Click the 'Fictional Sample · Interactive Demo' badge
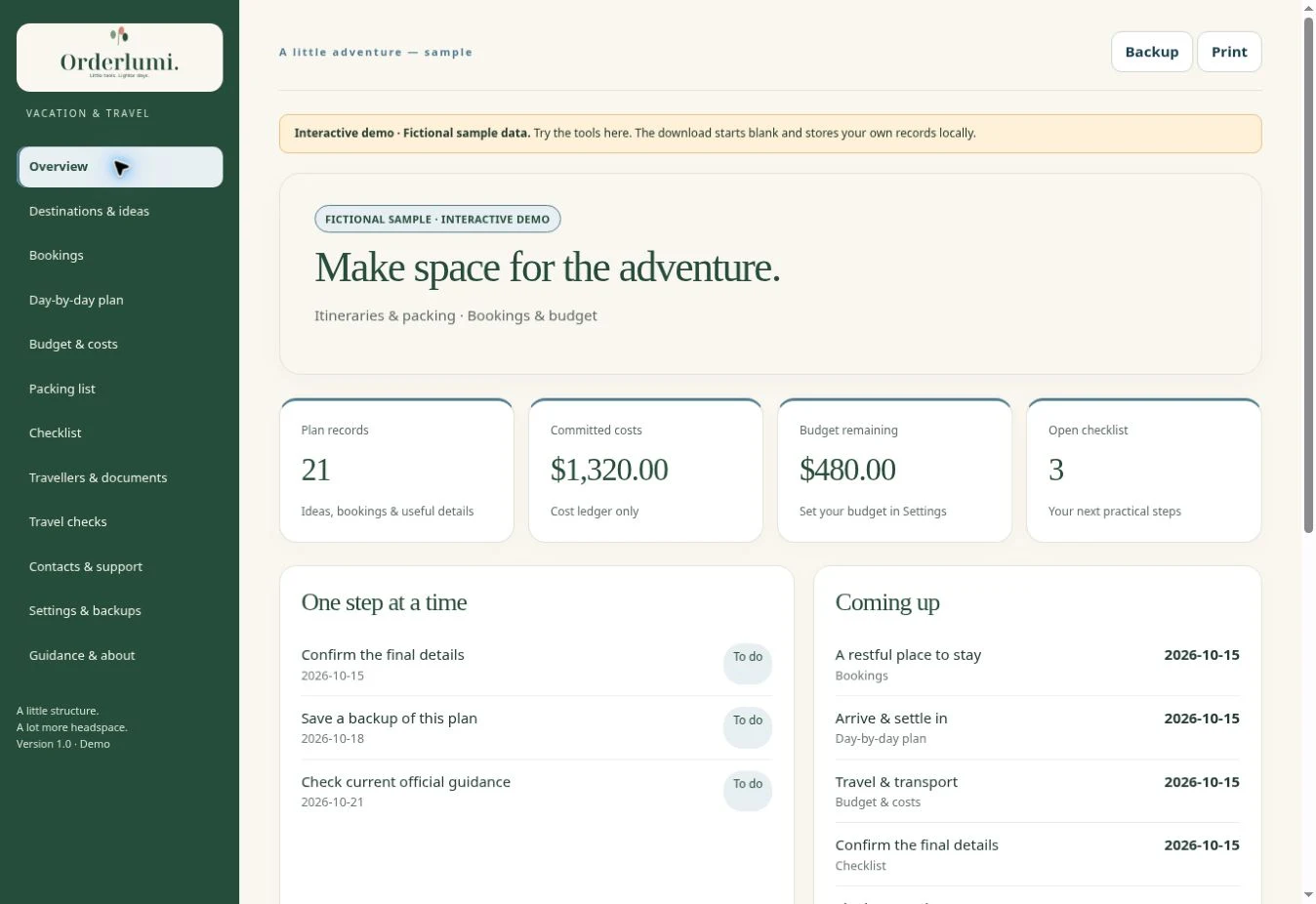The width and height of the screenshot is (1316, 904). (437, 219)
